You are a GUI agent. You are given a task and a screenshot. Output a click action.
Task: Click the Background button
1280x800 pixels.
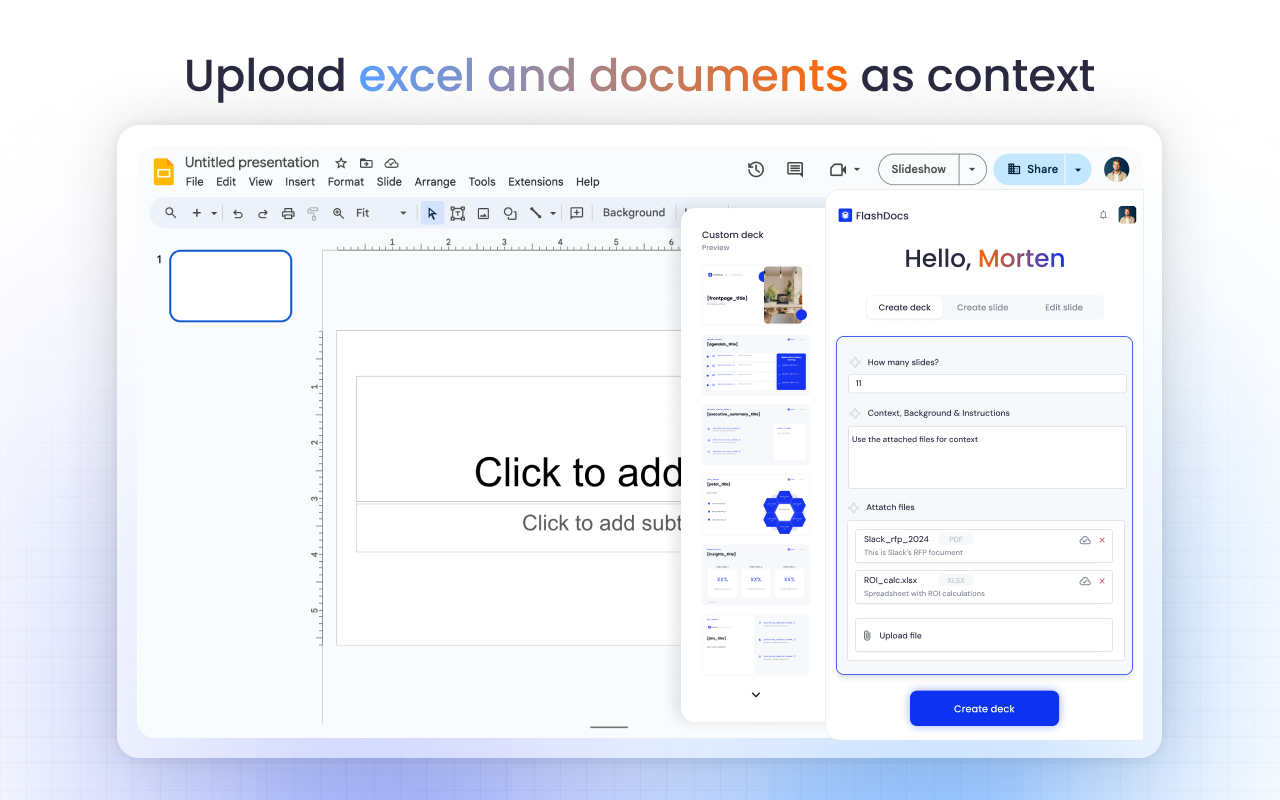[634, 212]
